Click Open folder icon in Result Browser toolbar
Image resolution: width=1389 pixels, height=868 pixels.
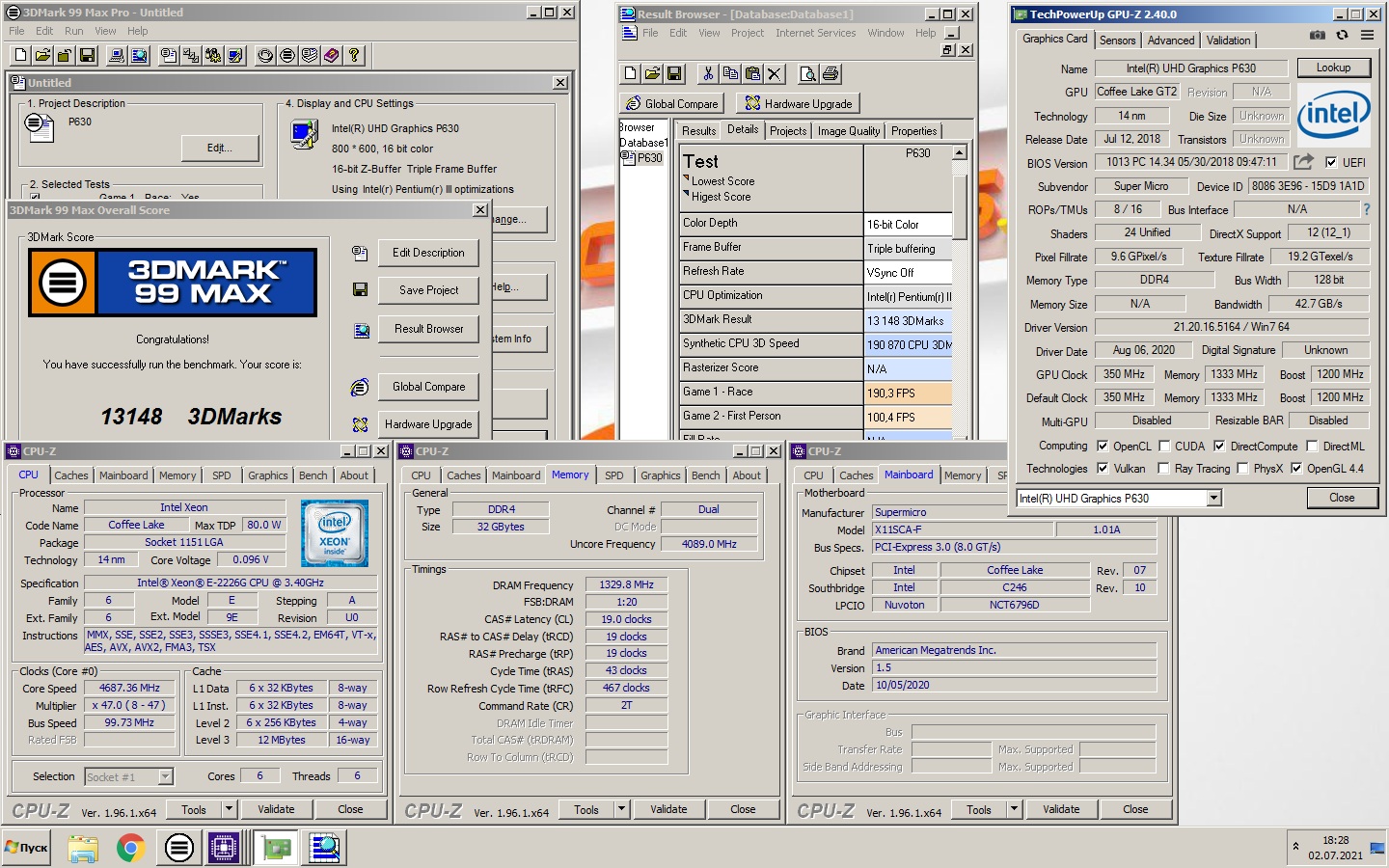(x=652, y=73)
